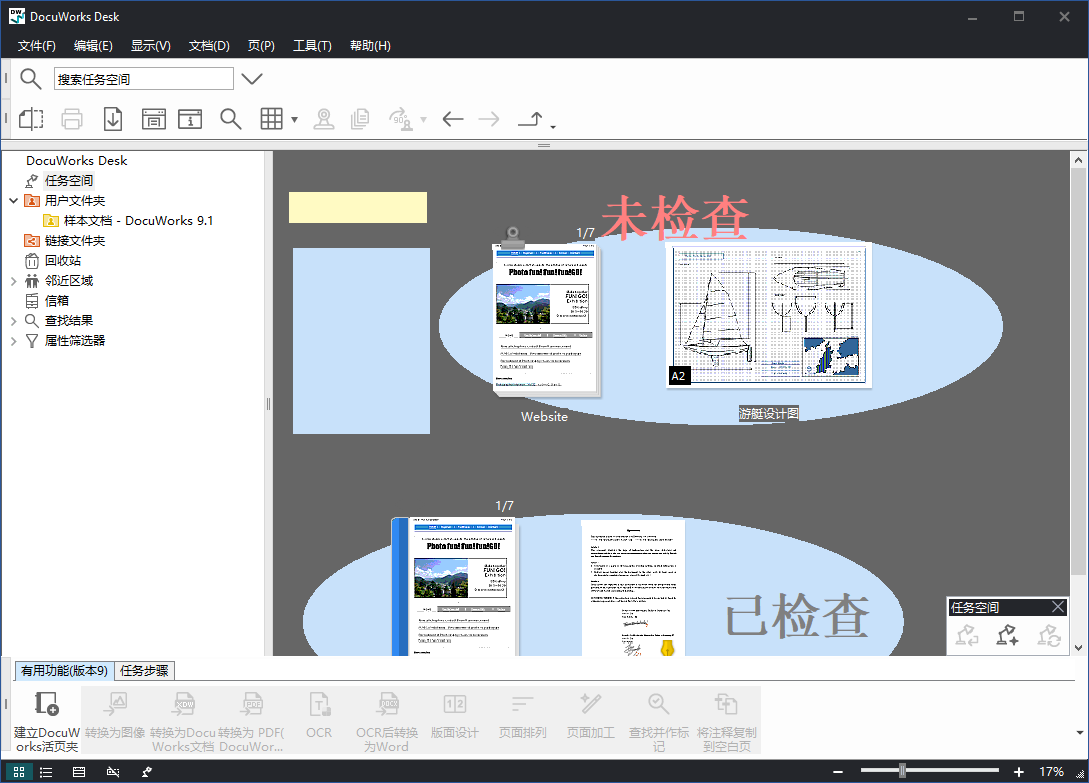Screen dimensions: 1089x783
Task: Switch to the 任务步骤 tab
Action: (x=144, y=671)
